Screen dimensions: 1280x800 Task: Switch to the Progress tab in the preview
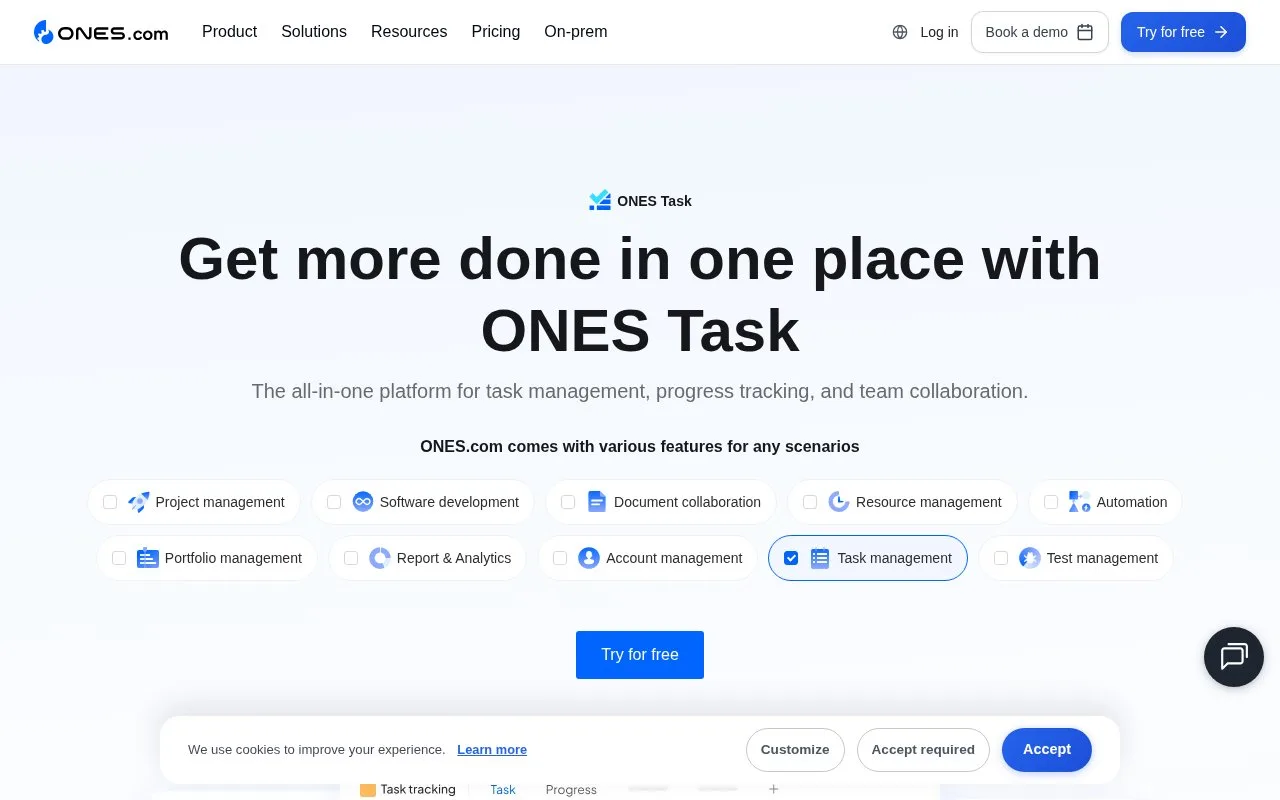coord(571,790)
